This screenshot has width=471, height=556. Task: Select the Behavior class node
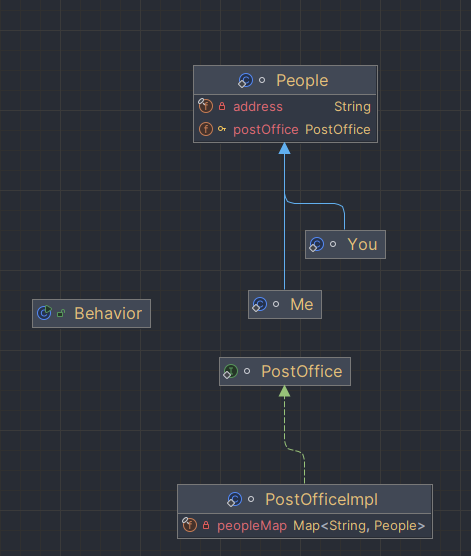pyautogui.click(x=92, y=313)
